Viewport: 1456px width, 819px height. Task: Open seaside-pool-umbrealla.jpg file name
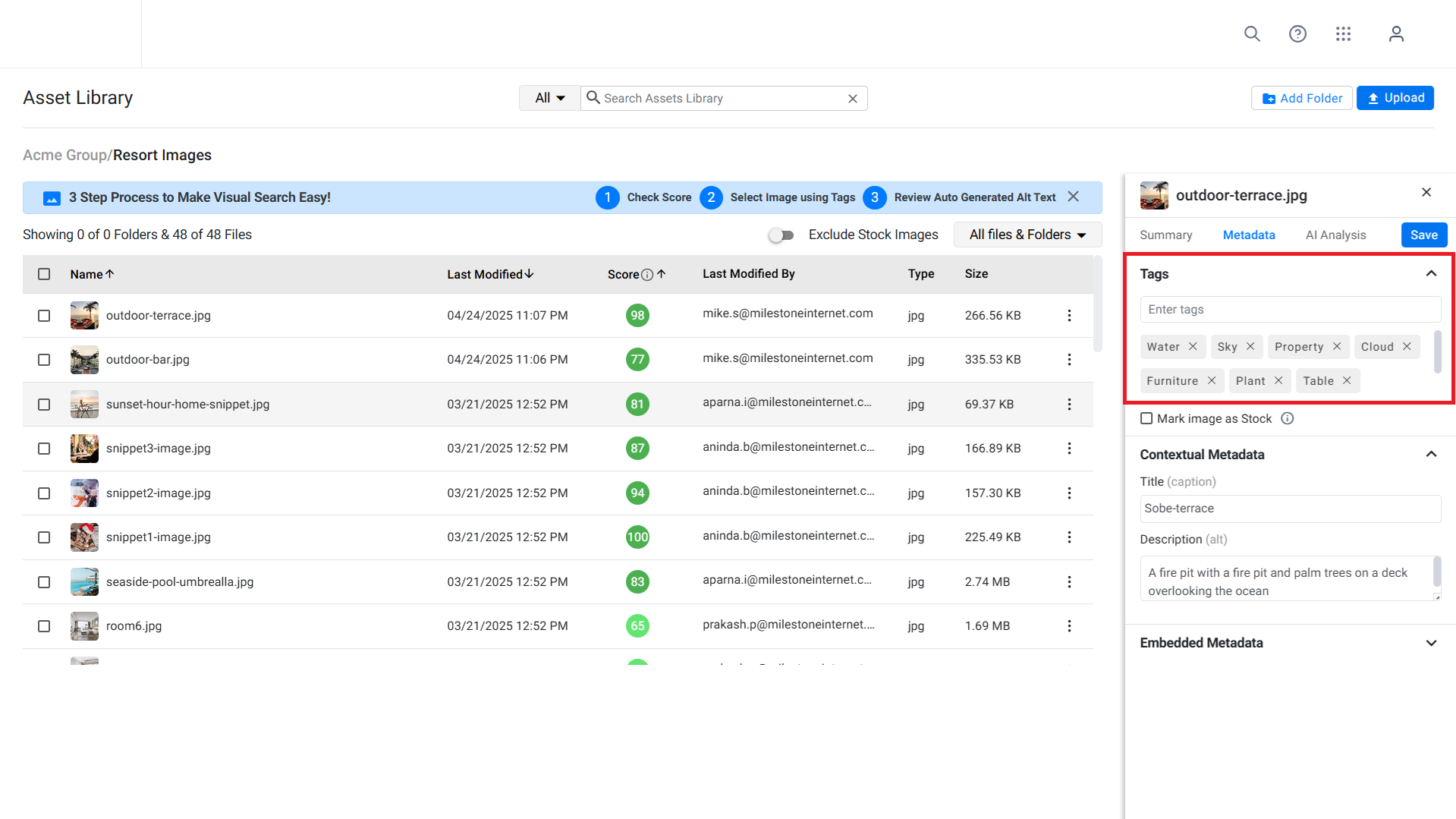point(180,582)
